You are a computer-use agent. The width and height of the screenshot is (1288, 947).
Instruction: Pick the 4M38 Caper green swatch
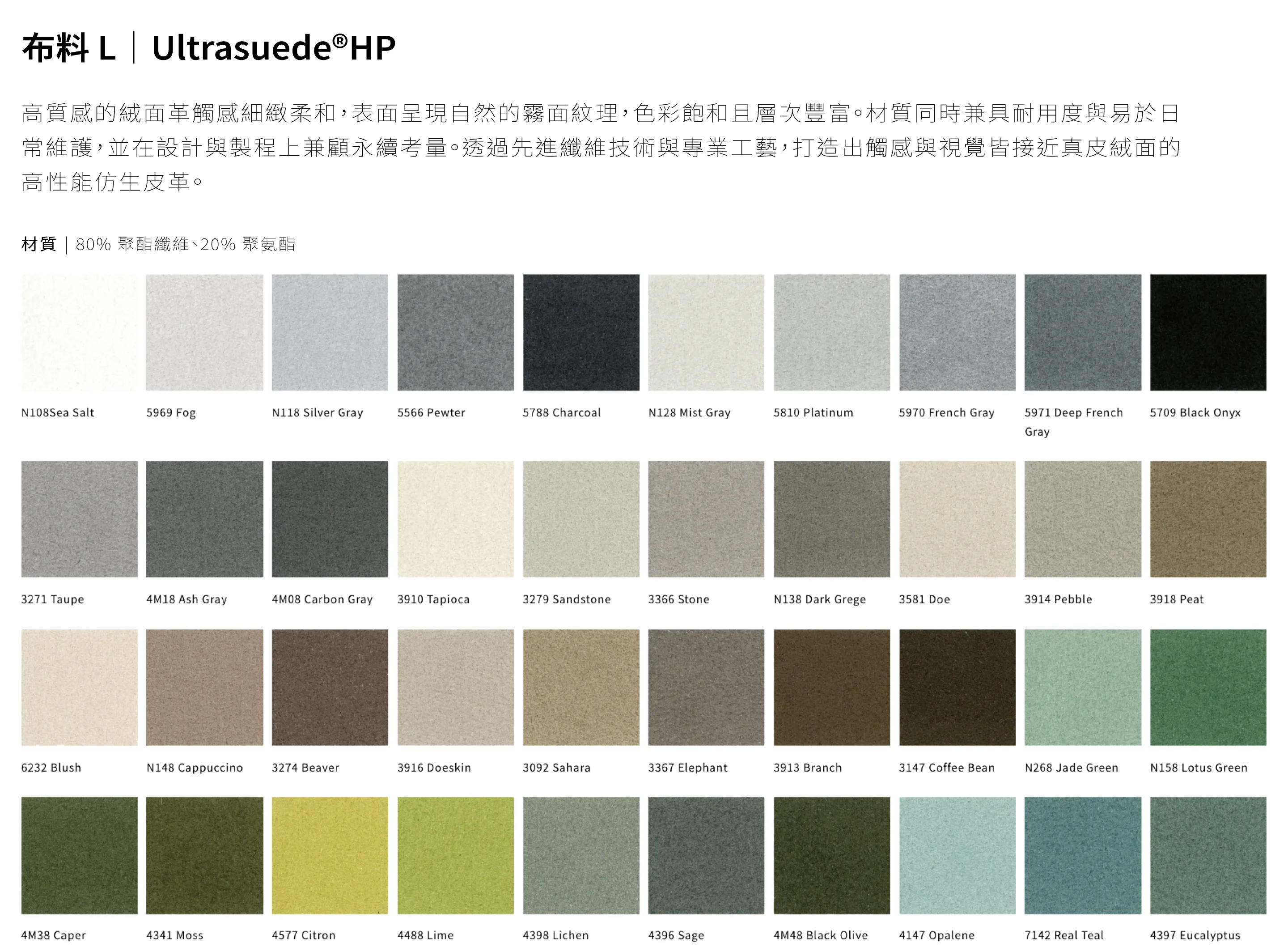(79, 855)
